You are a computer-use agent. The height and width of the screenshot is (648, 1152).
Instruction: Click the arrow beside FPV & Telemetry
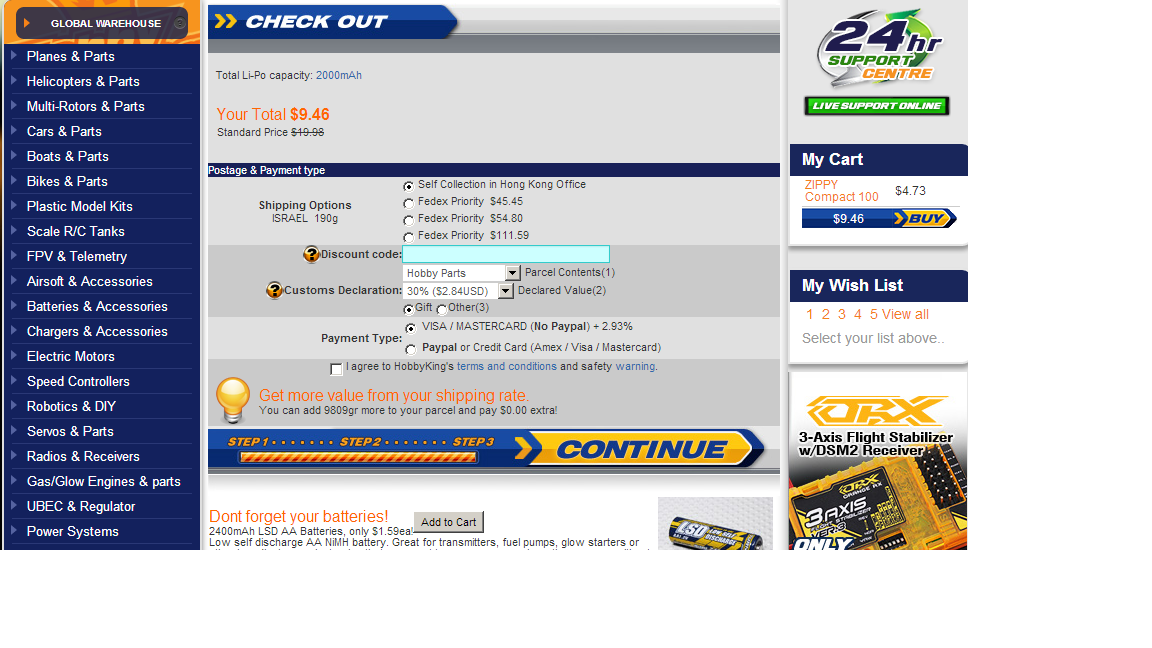click(x=14, y=255)
